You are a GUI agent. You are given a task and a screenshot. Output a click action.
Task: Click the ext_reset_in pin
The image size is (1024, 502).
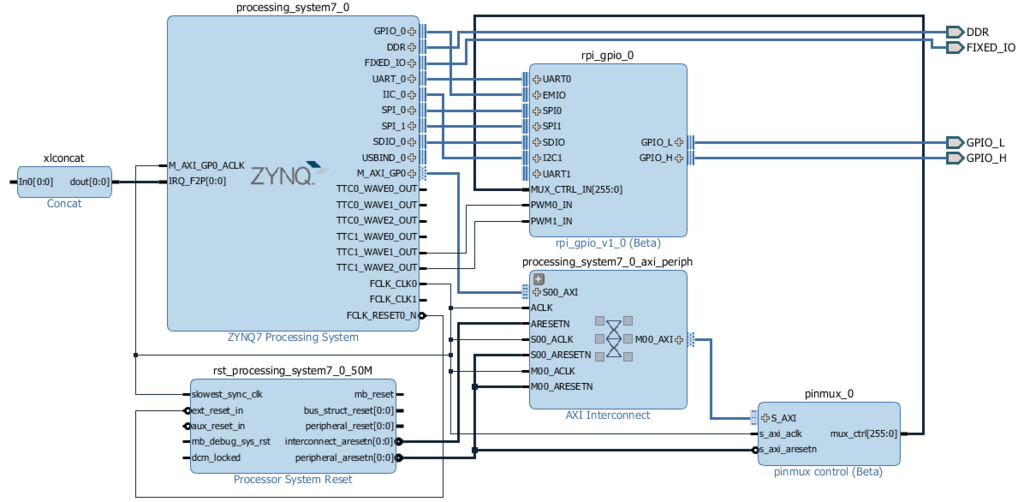point(217,411)
